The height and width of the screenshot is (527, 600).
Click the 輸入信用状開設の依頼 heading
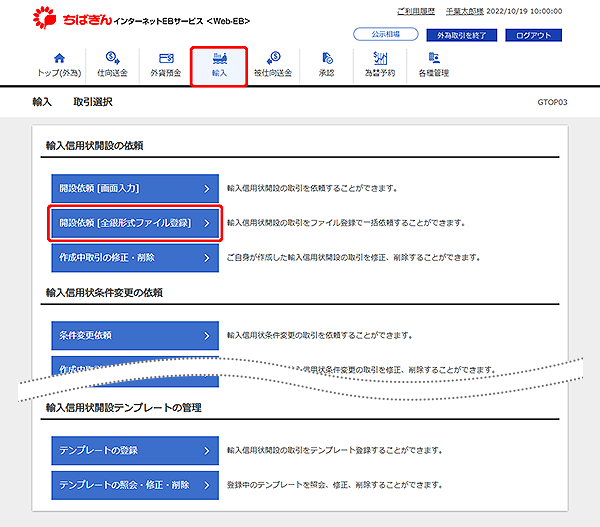coord(95,145)
